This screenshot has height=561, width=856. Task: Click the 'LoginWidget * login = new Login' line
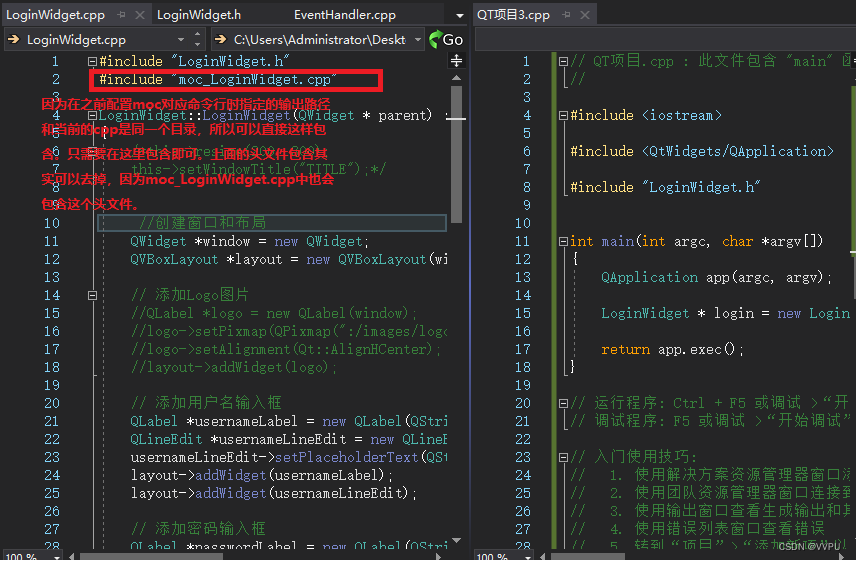tap(726, 313)
